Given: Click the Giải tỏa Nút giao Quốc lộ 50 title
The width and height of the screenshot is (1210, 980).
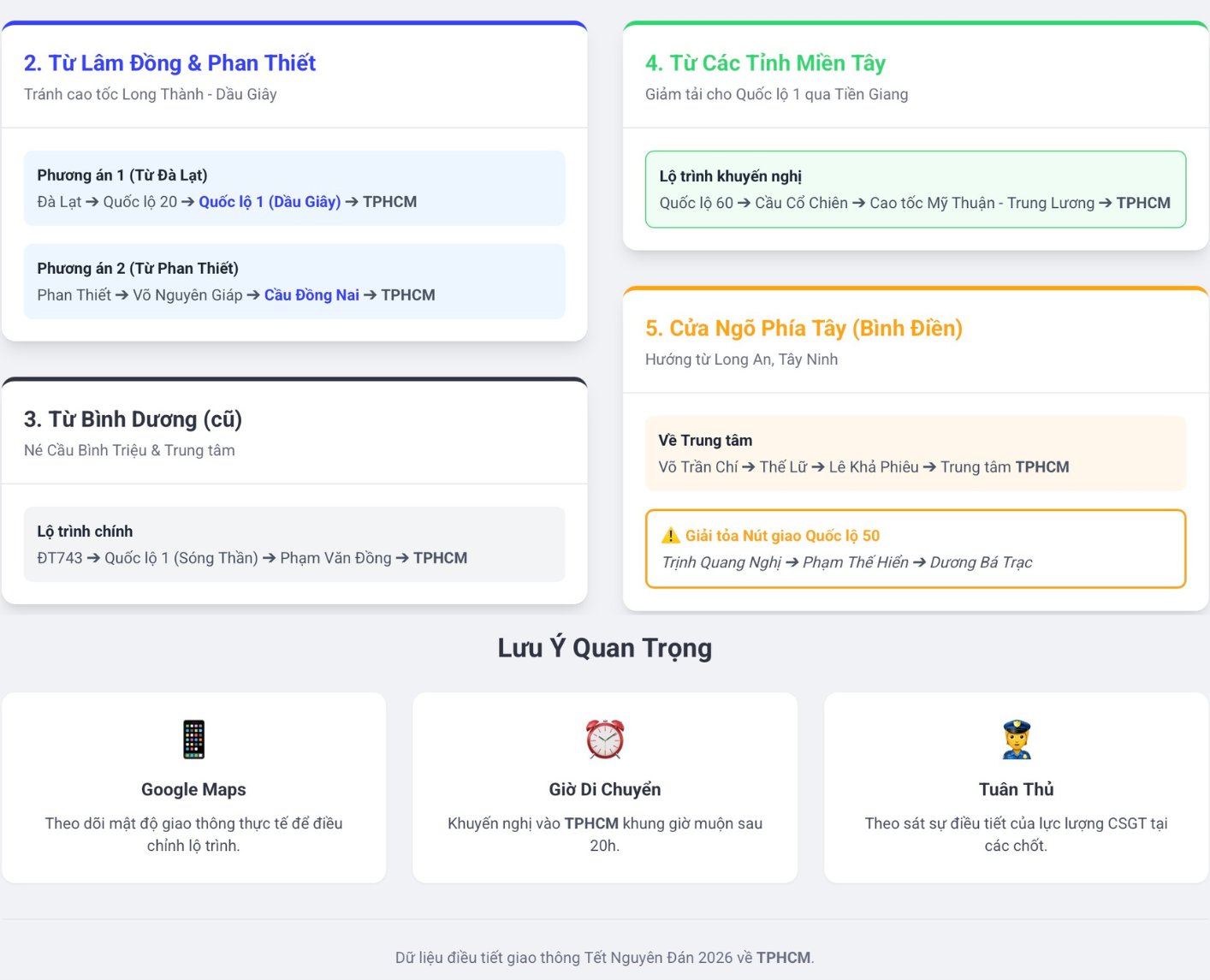Looking at the screenshot, I should [782, 536].
